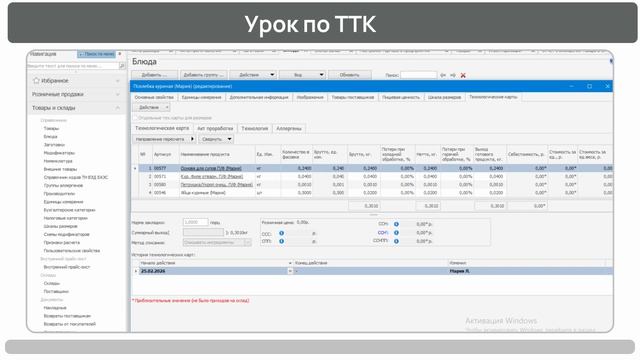Screen dimensions: 640x360
Task: Open the Товары поставщиков tab
Action: point(353,97)
